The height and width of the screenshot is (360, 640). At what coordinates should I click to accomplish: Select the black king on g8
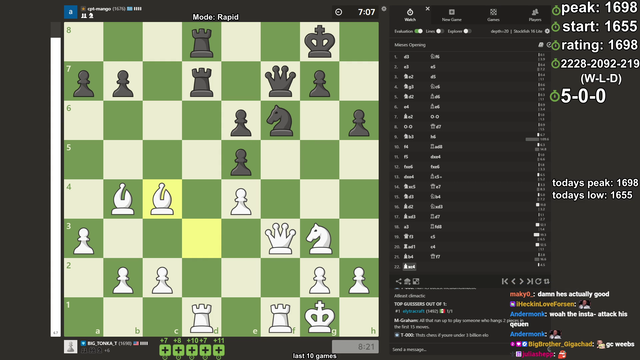point(319,41)
